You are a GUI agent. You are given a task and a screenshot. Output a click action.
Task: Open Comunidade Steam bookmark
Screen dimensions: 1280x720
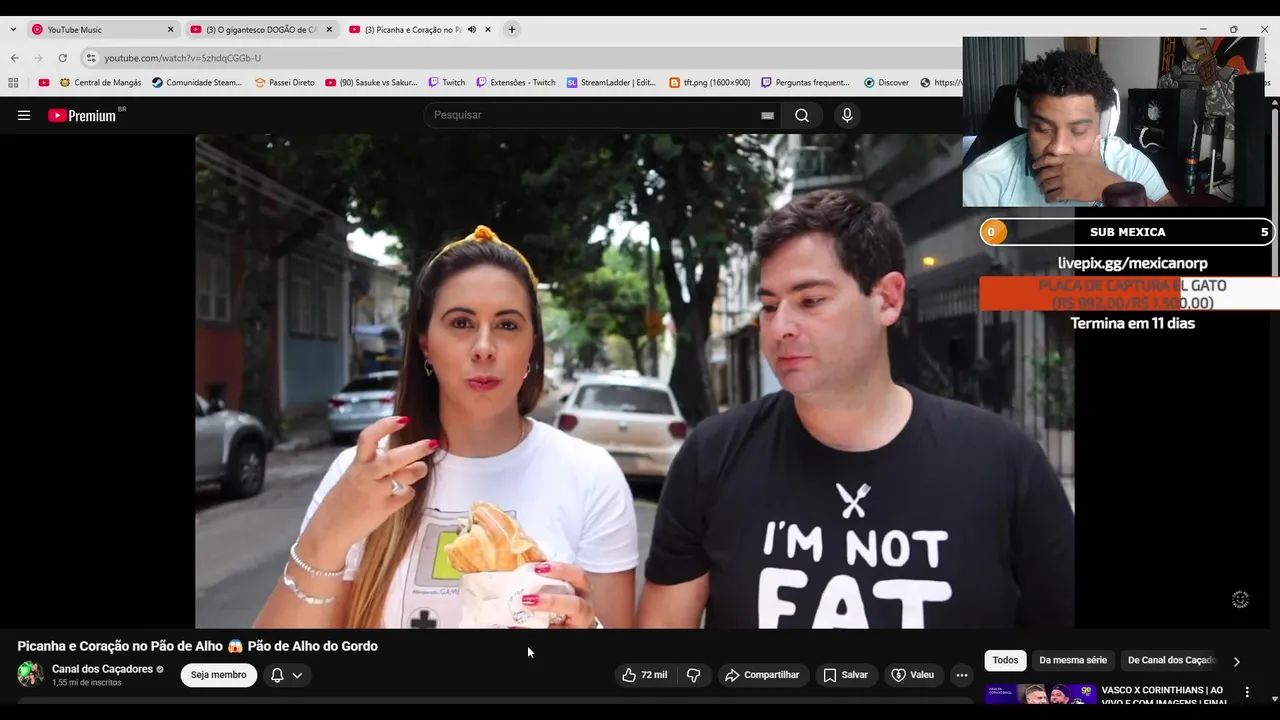pos(197,83)
